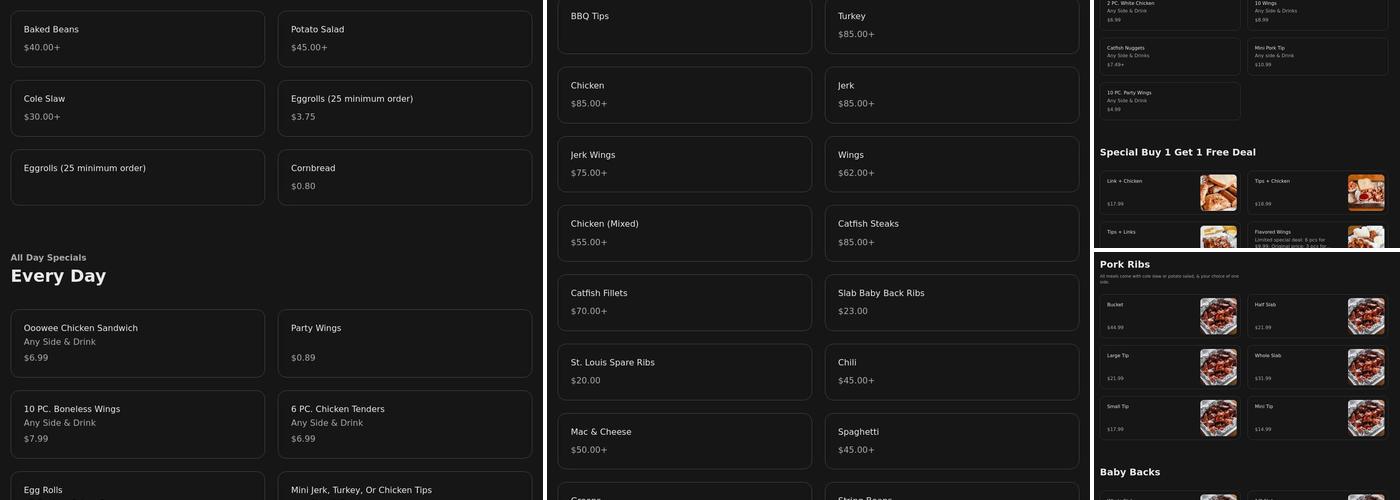Open the Whole Slab ribs photo thumbnail

coord(1366,367)
